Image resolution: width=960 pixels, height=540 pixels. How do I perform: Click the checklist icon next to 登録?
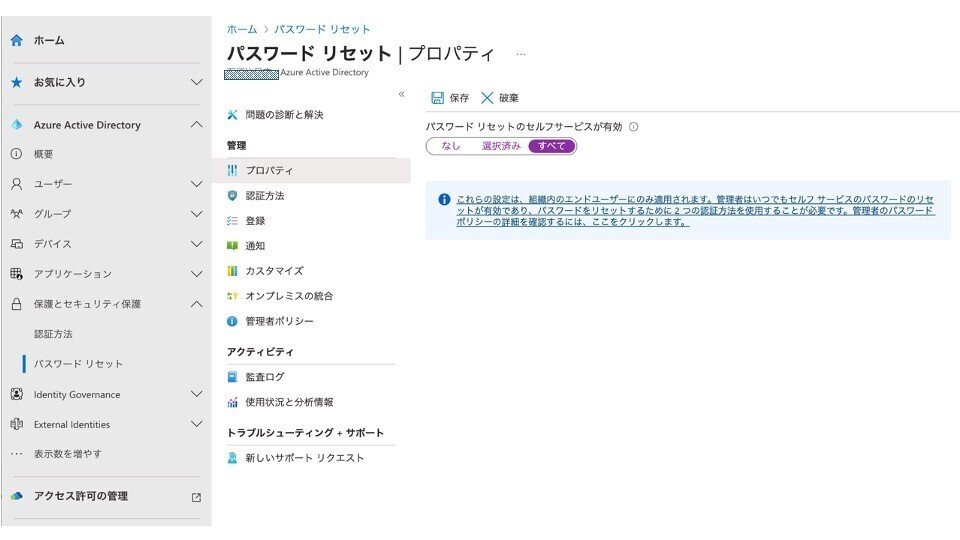232,220
